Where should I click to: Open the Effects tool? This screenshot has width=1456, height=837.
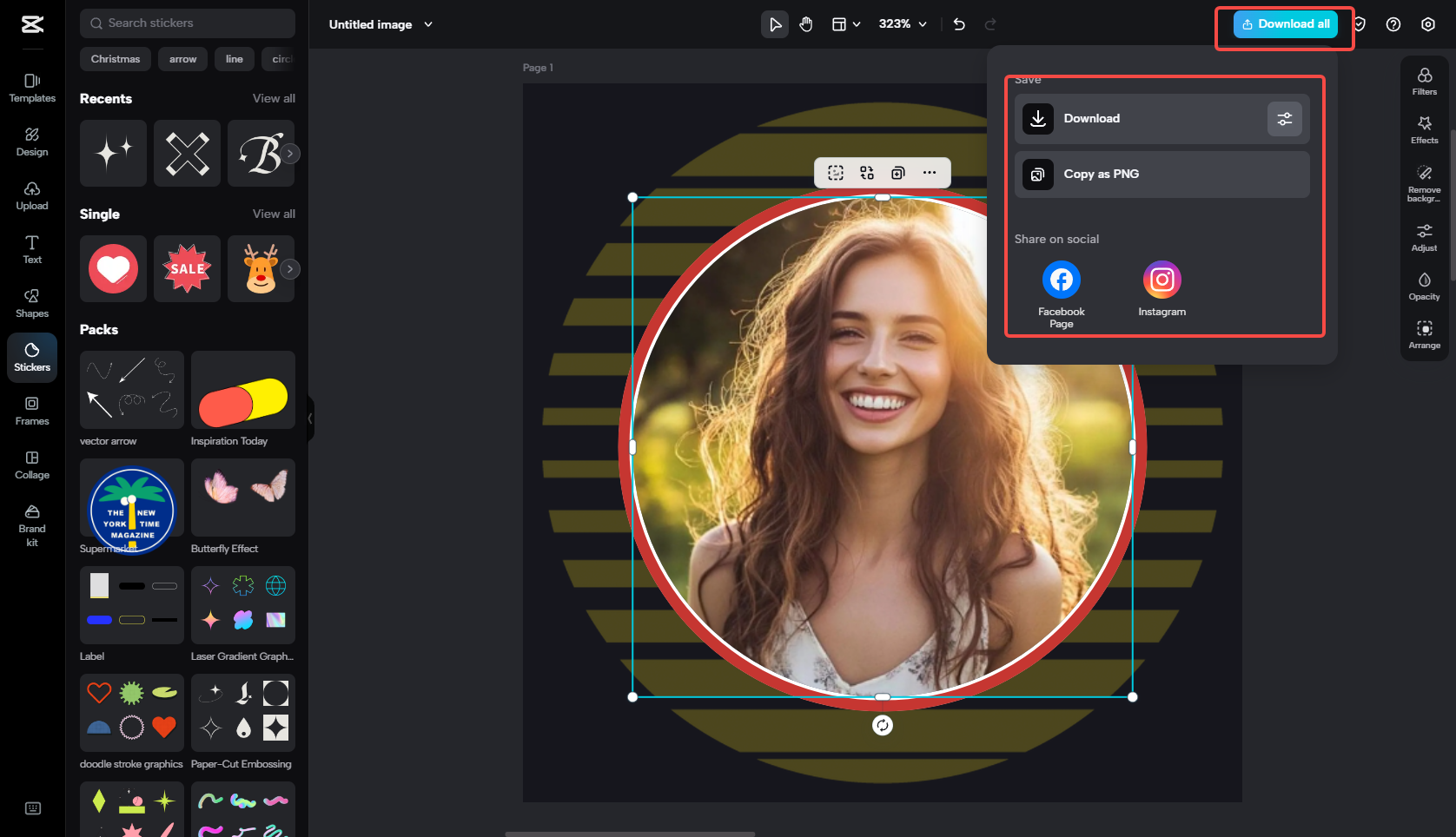pos(1424,129)
